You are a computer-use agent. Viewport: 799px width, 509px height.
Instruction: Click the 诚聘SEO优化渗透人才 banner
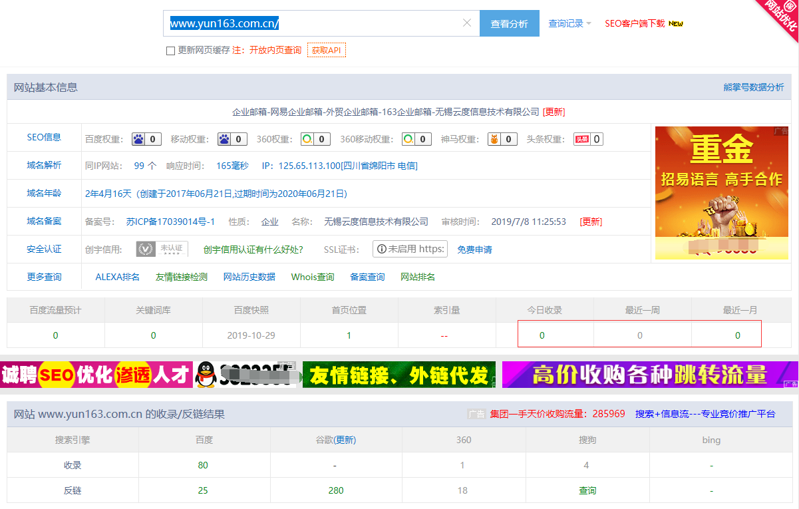pos(96,375)
